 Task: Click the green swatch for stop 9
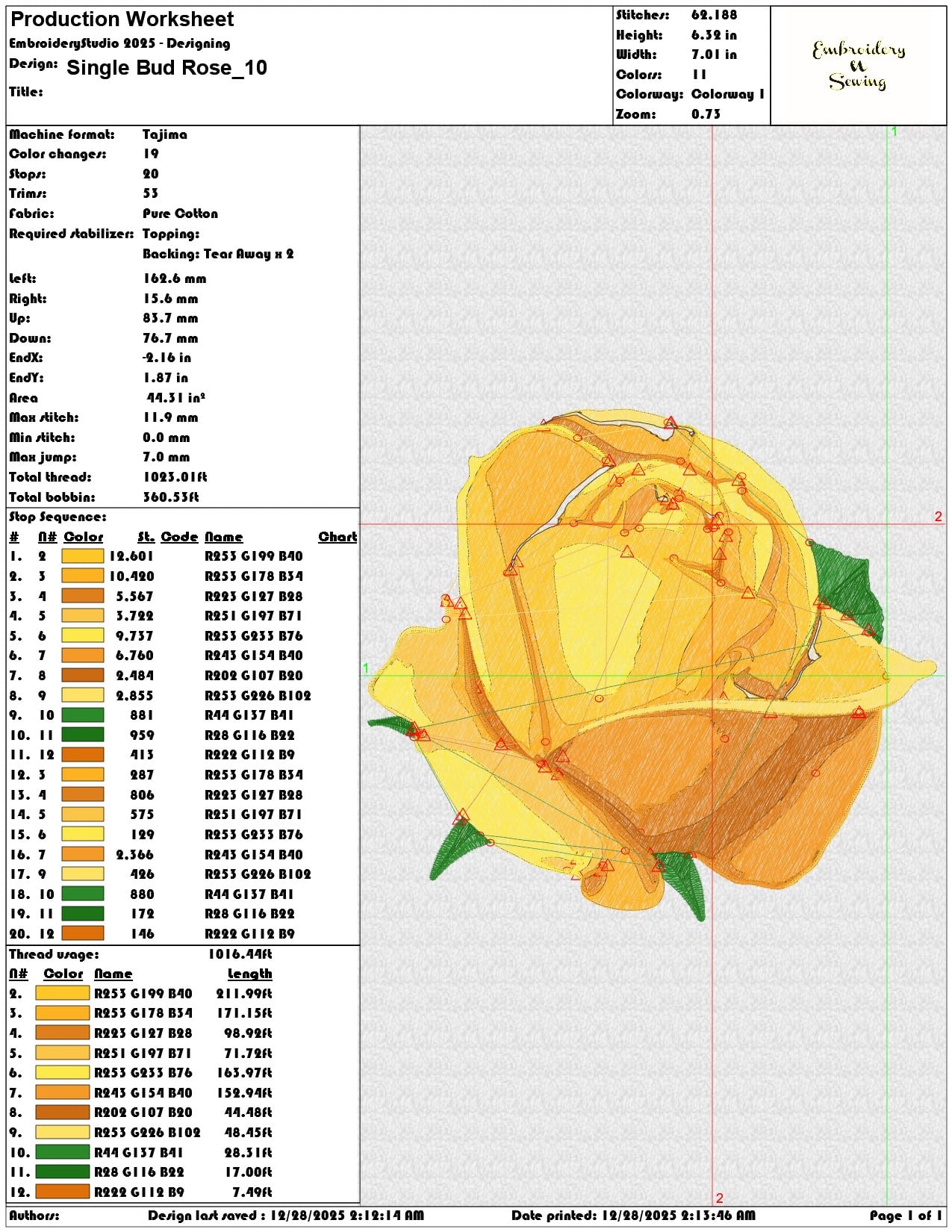coord(82,715)
